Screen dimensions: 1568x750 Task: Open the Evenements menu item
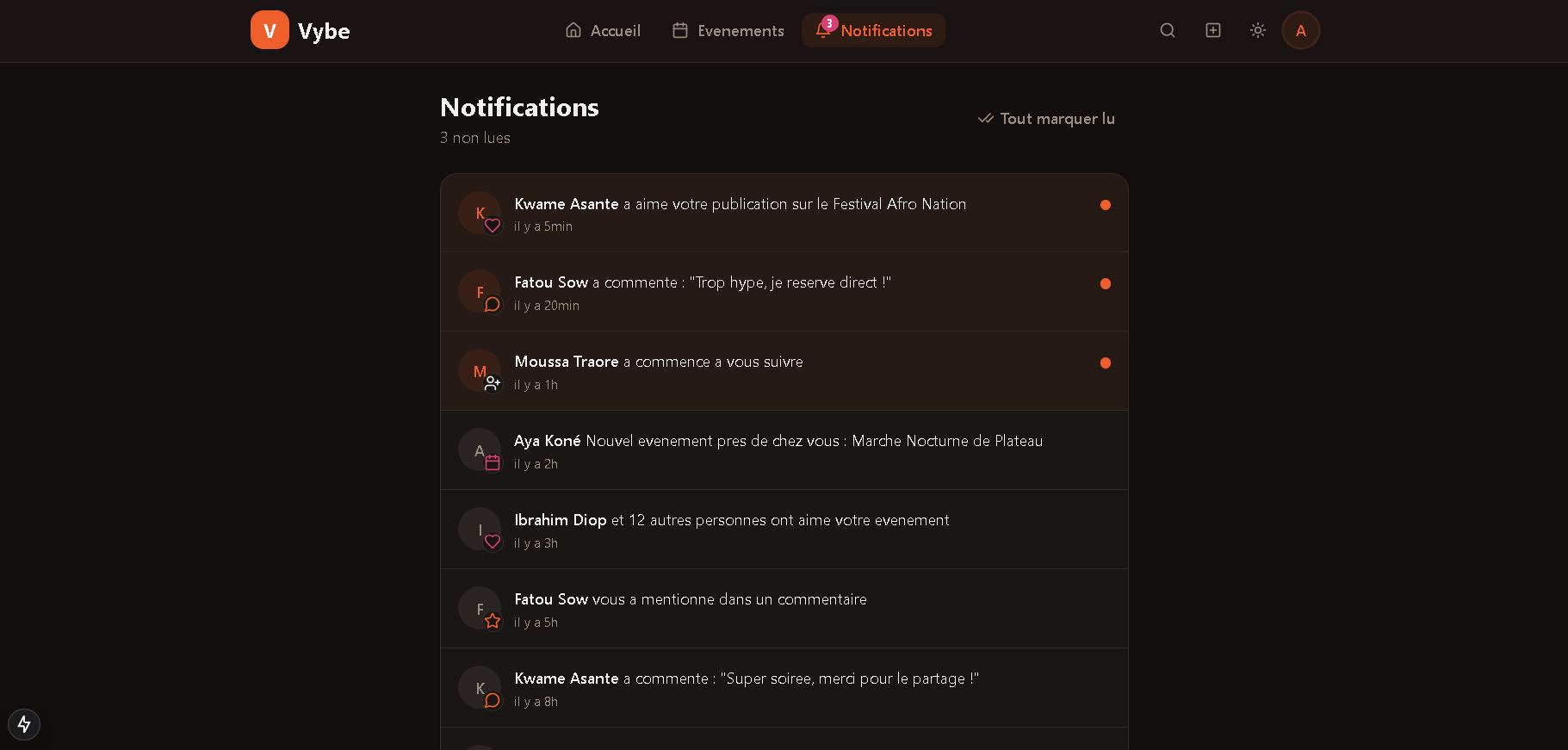(x=728, y=30)
